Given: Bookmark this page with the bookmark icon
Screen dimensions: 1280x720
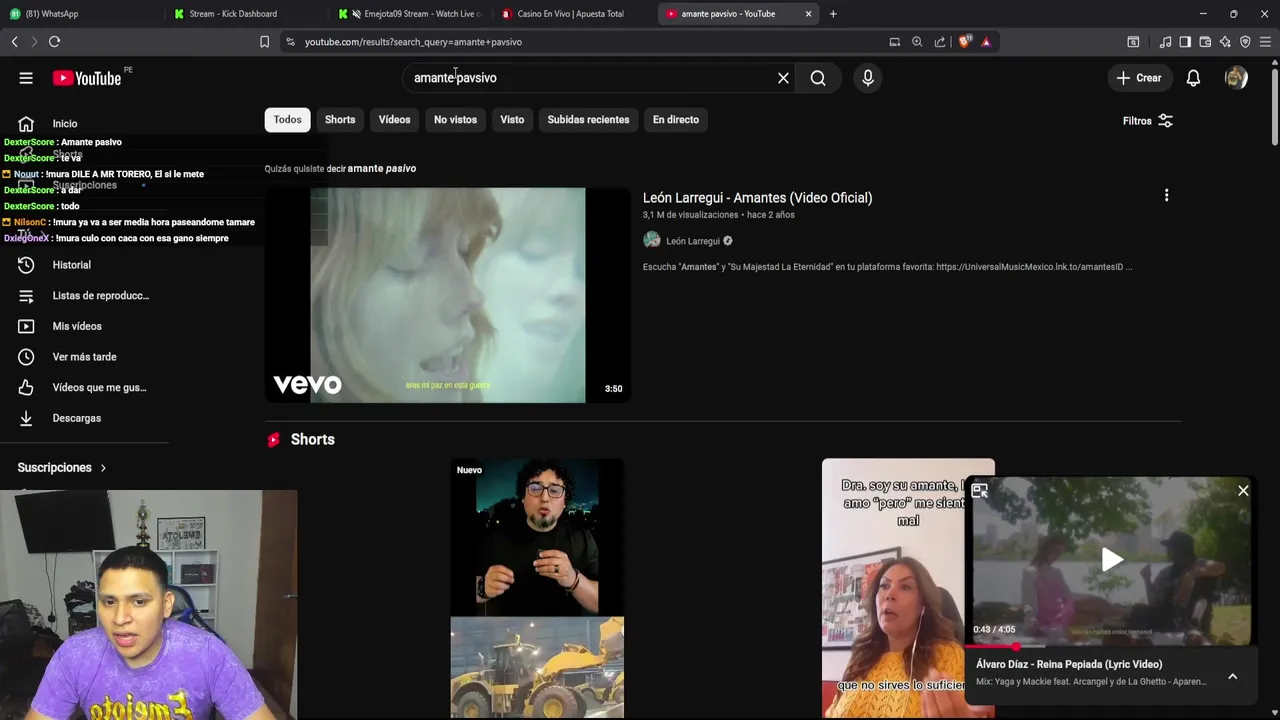Looking at the screenshot, I should coord(264,42).
